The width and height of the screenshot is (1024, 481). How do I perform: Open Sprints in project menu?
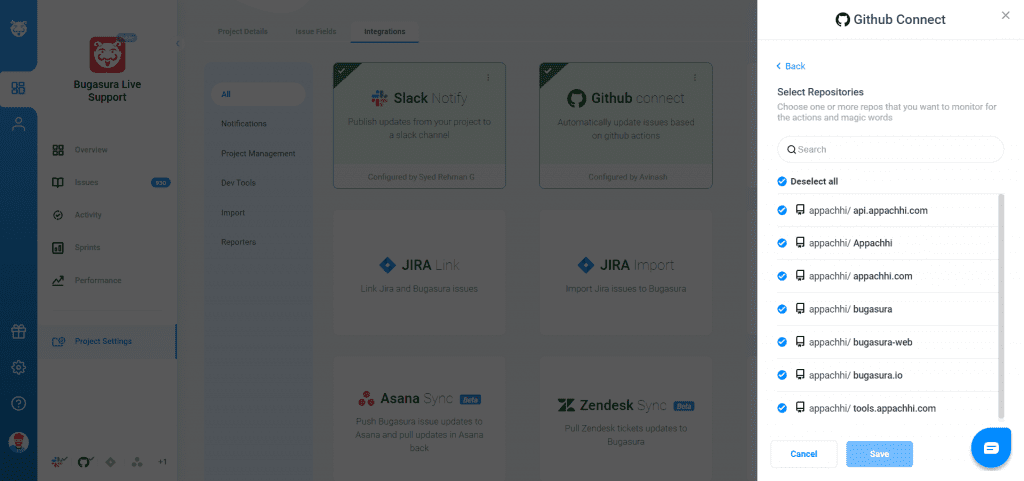88,247
